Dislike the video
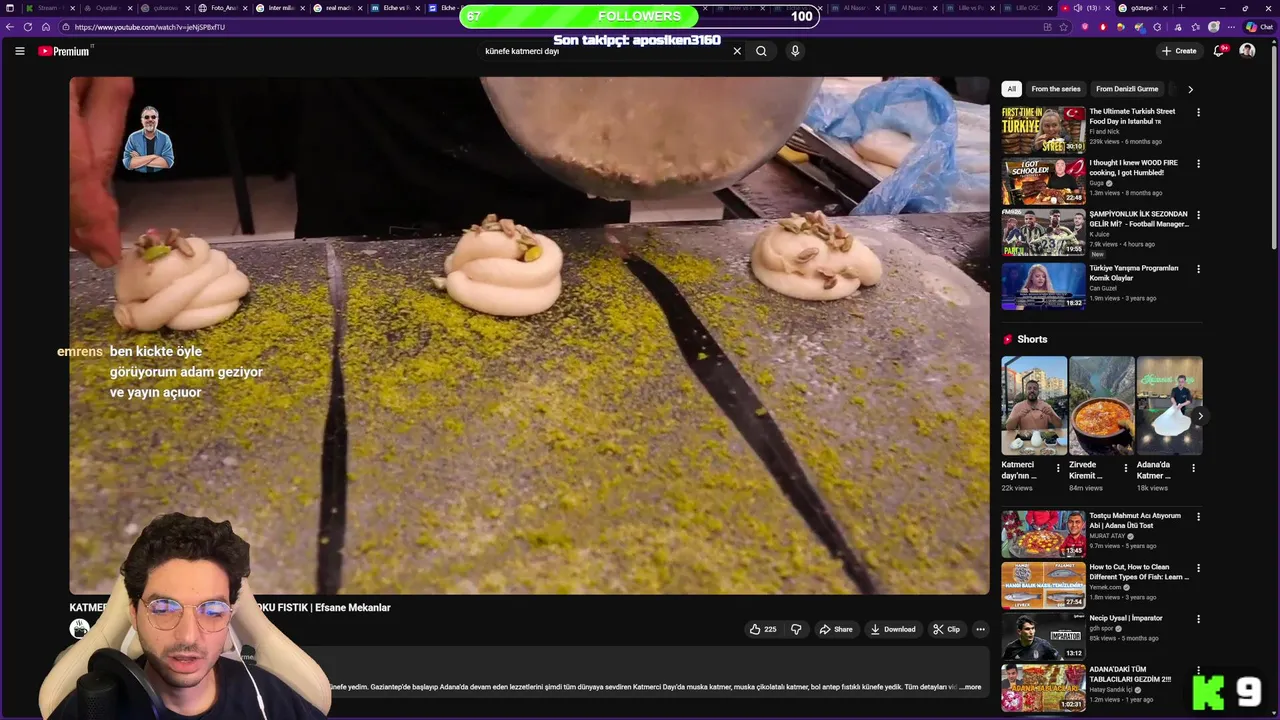Image resolution: width=1280 pixels, height=720 pixels. [796, 629]
